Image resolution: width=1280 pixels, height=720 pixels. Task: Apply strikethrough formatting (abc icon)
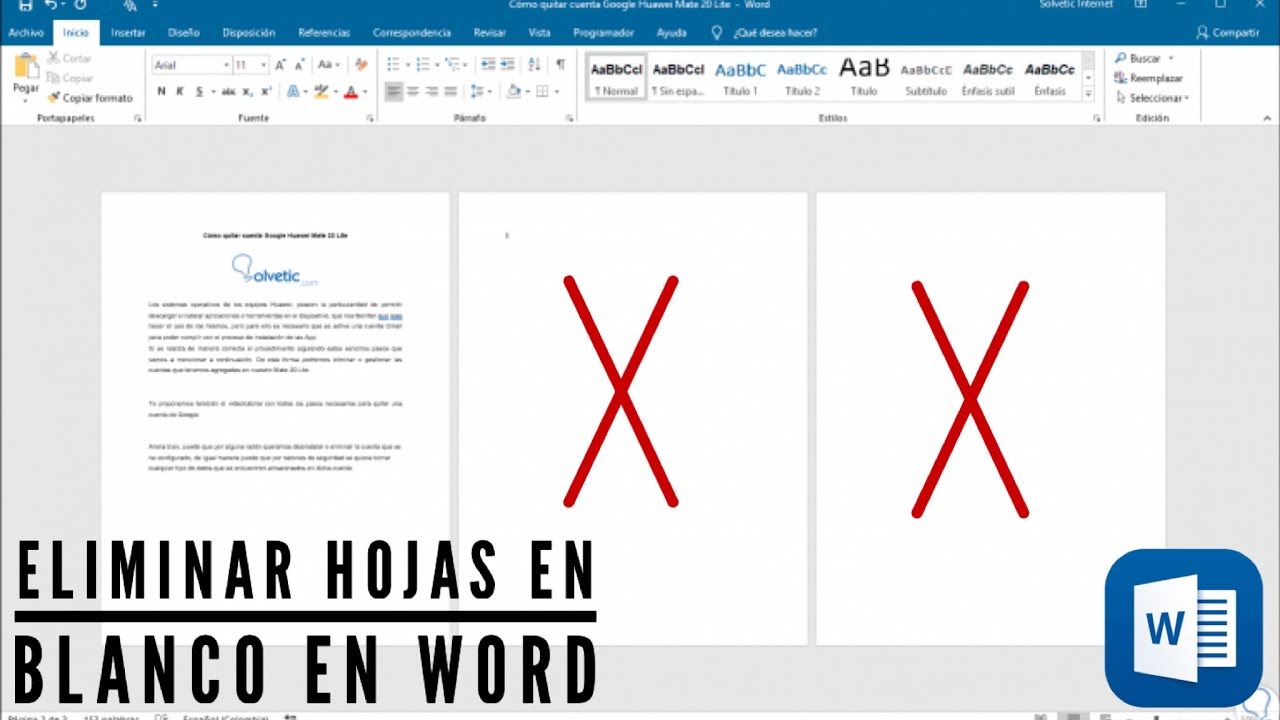click(229, 91)
